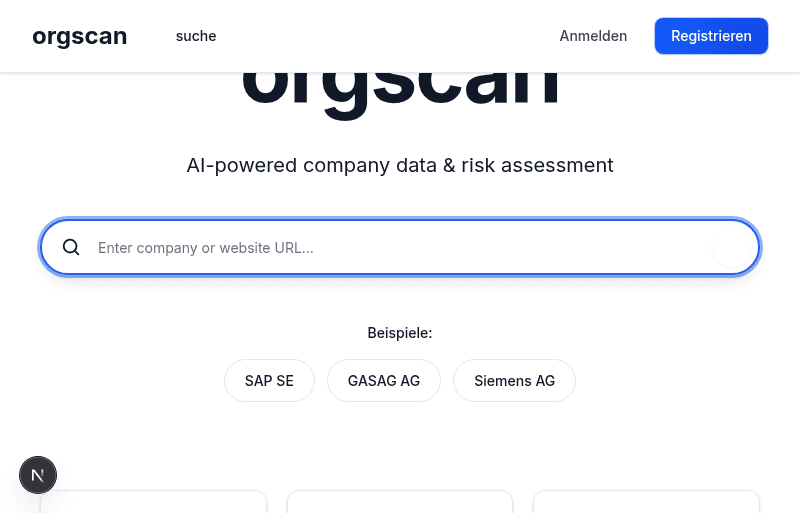Click the right feature card below examples

pos(646,502)
